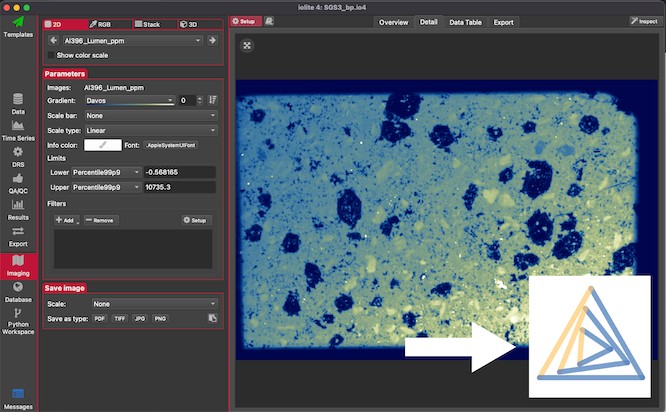Click the Inspect tool
Image resolution: width=666 pixels, height=412 pixels.
coord(644,21)
